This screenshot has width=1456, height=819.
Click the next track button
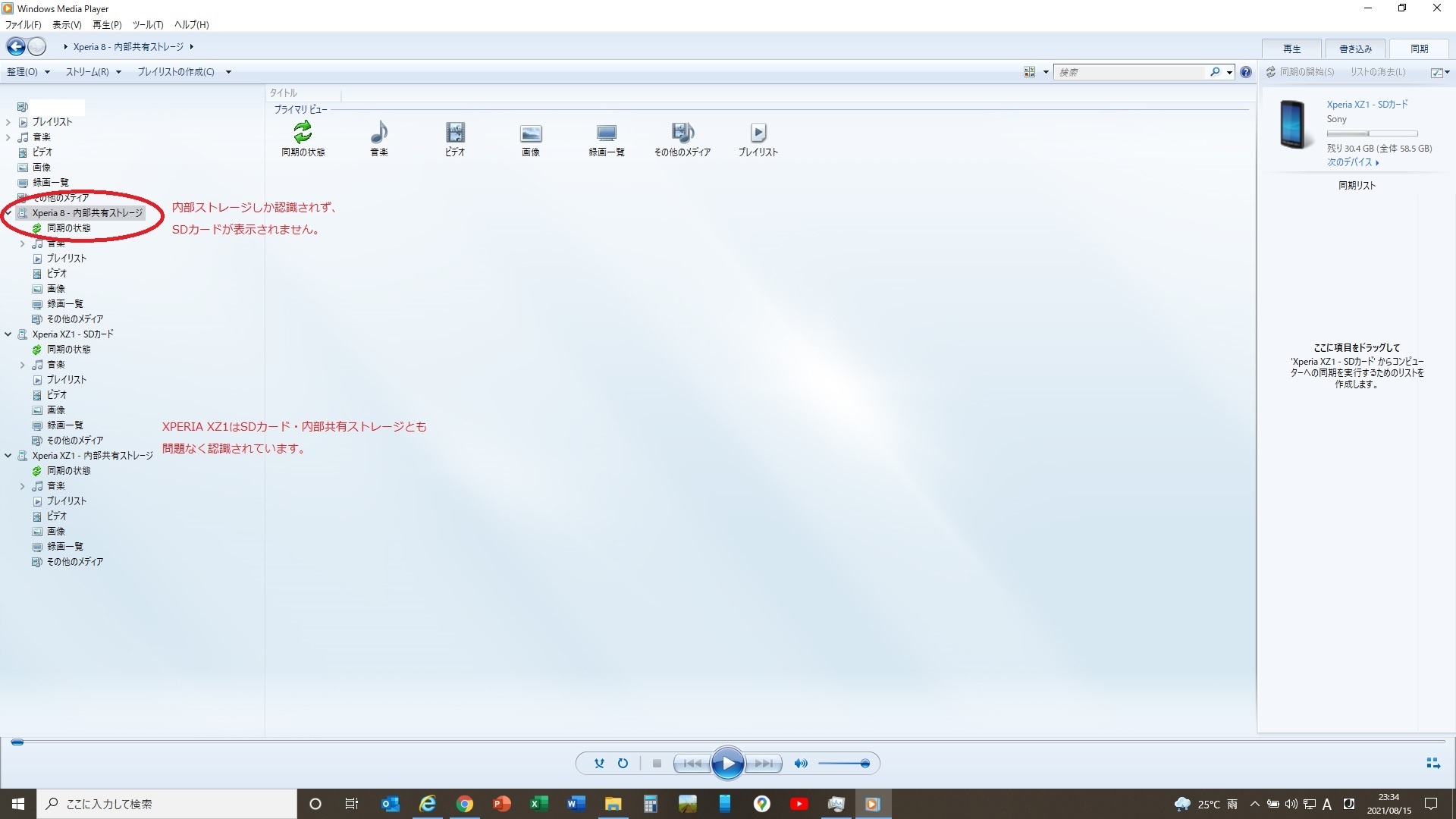pyautogui.click(x=764, y=764)
